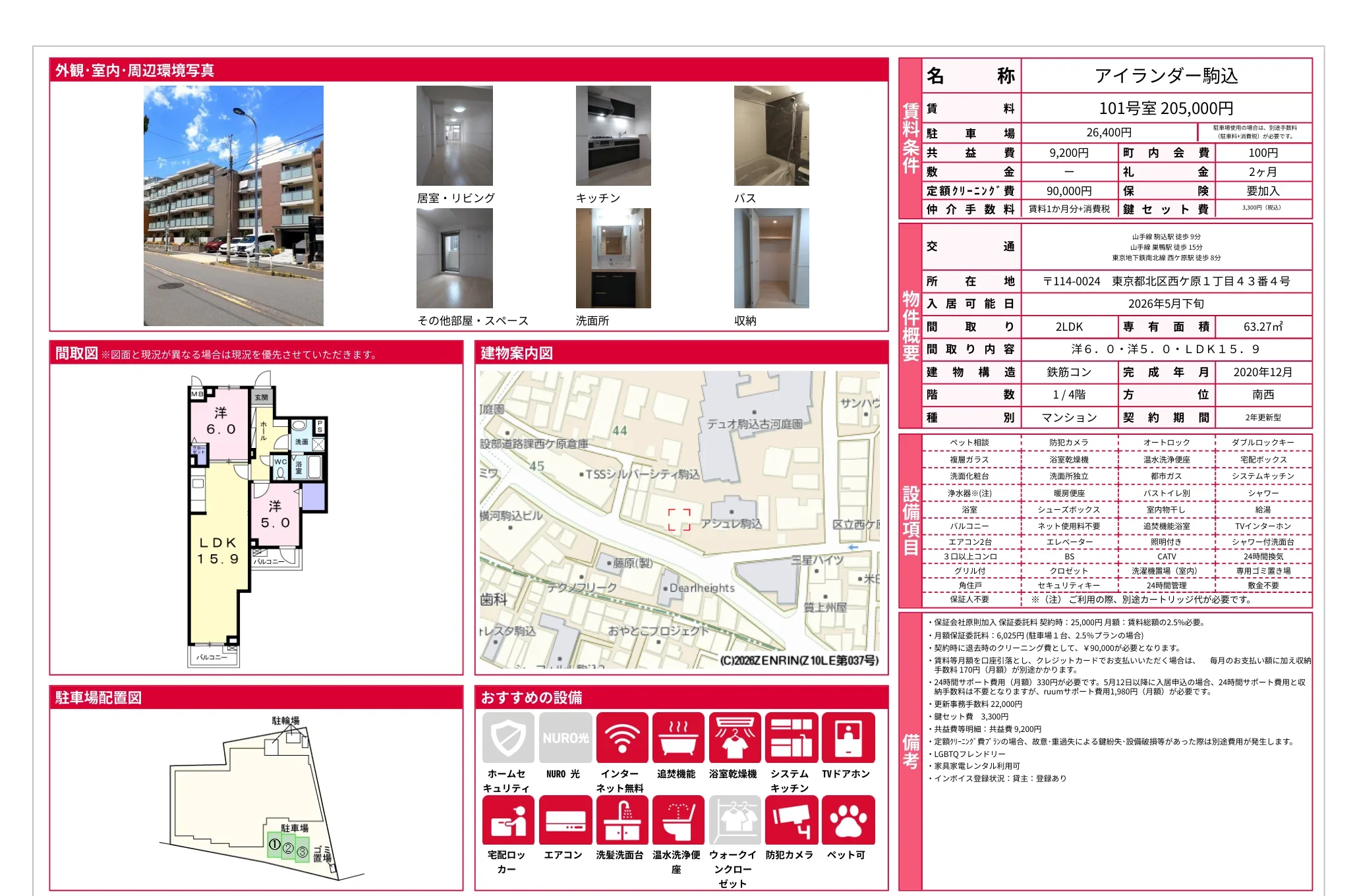This screenshot has width=1355, height=896.
Task: Click the 防犯カメラ security camera icon
Action: tap(792, 820)
